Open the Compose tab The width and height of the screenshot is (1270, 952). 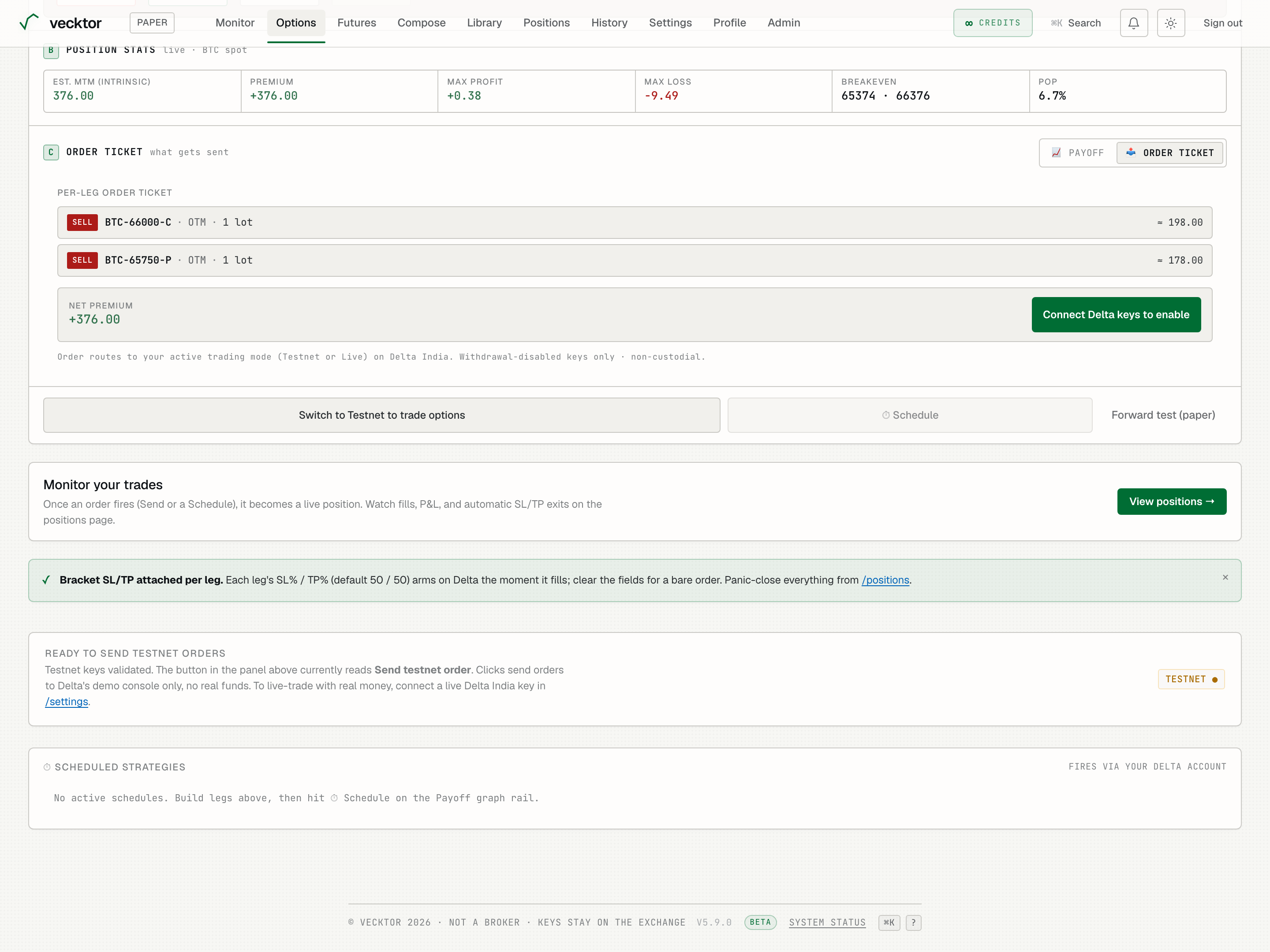pyautogui.click(x=422, y=23)
